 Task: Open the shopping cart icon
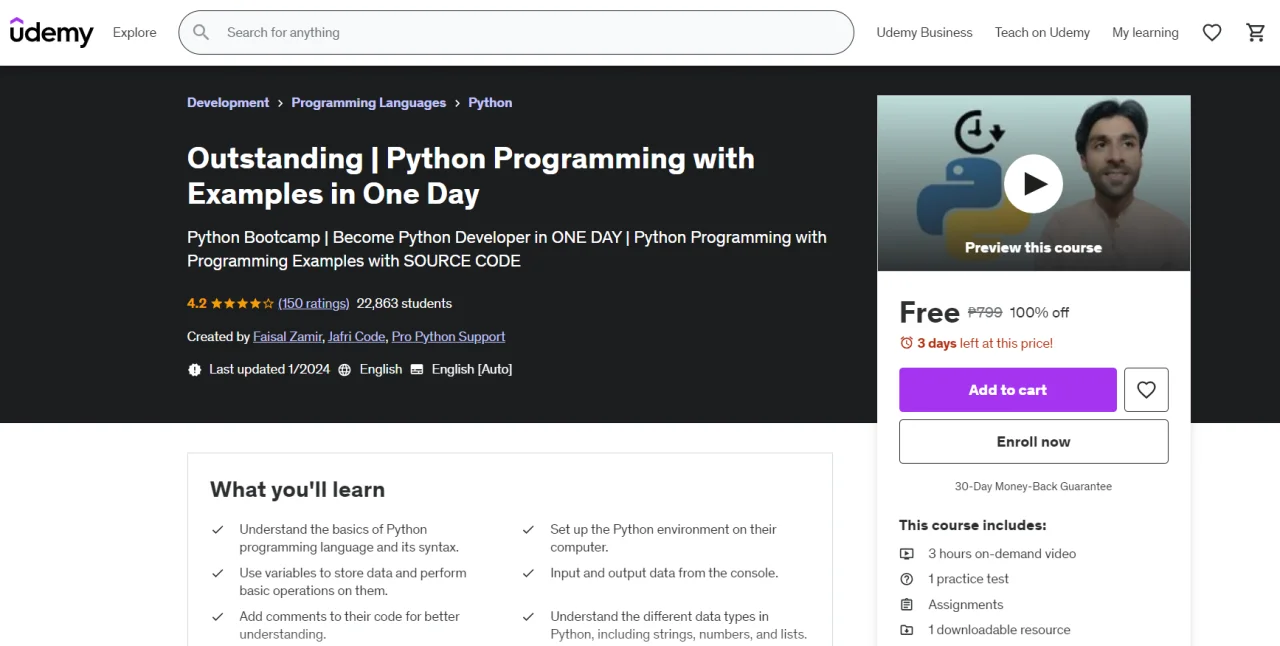(1256, 33)
